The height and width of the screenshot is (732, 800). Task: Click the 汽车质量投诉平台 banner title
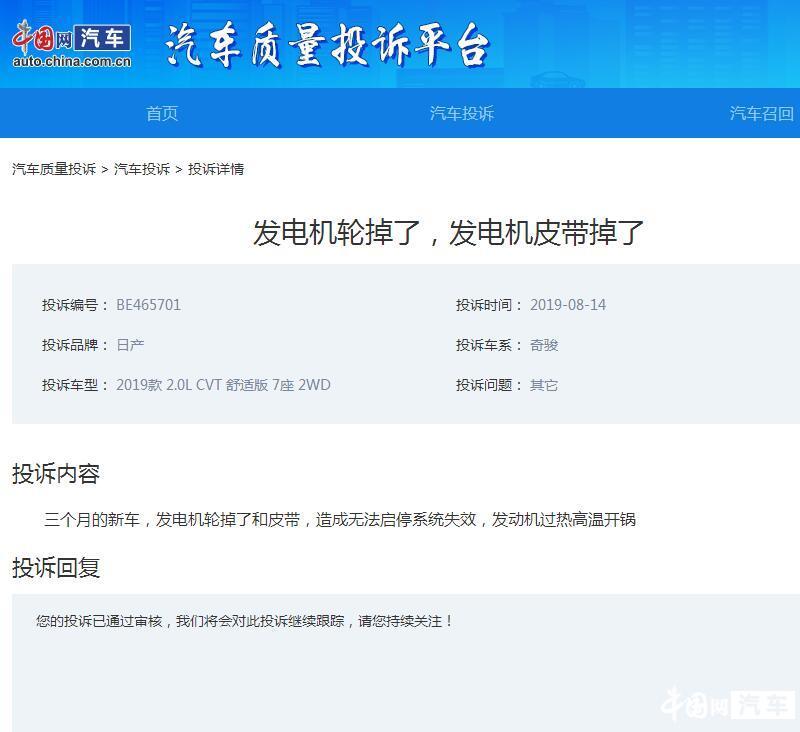327,45
